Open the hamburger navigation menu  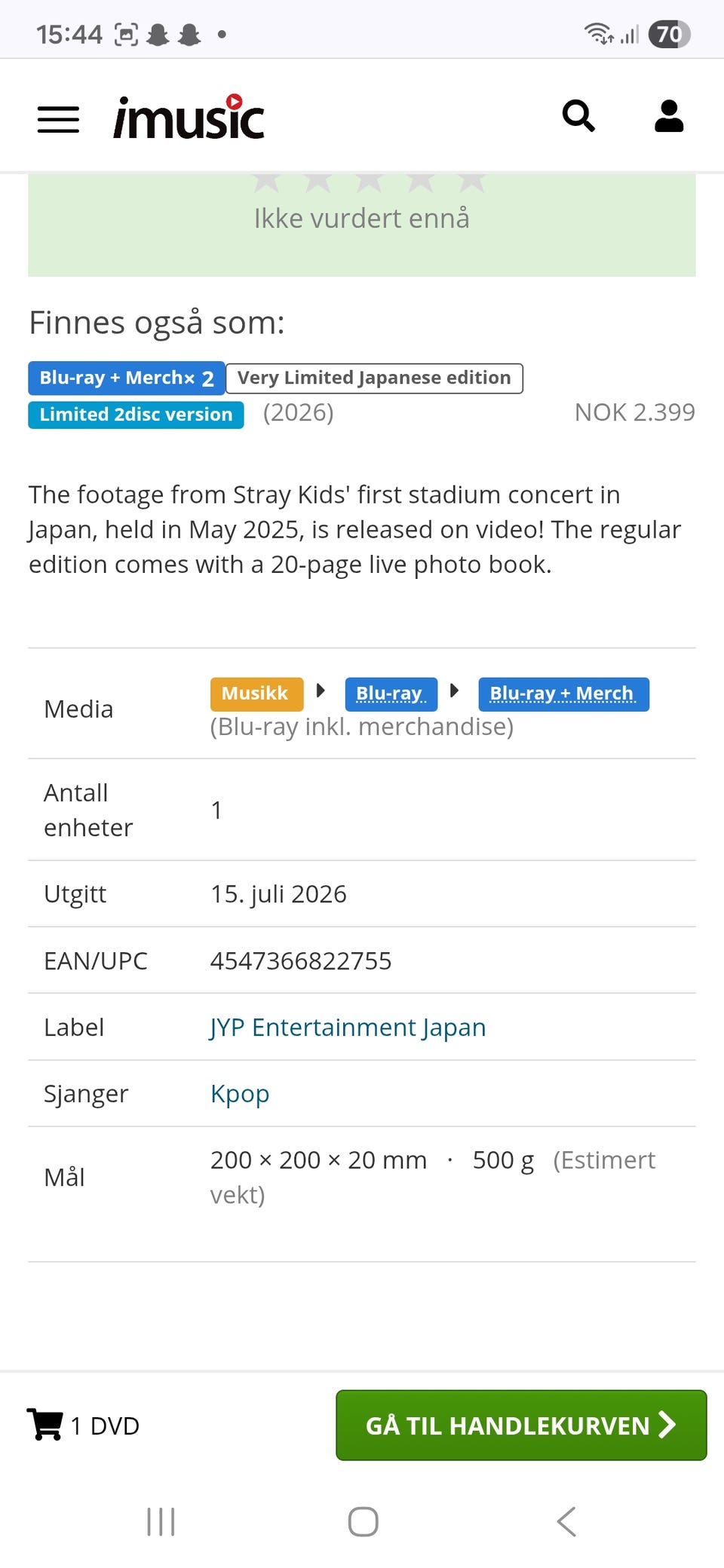coord(58,119)
